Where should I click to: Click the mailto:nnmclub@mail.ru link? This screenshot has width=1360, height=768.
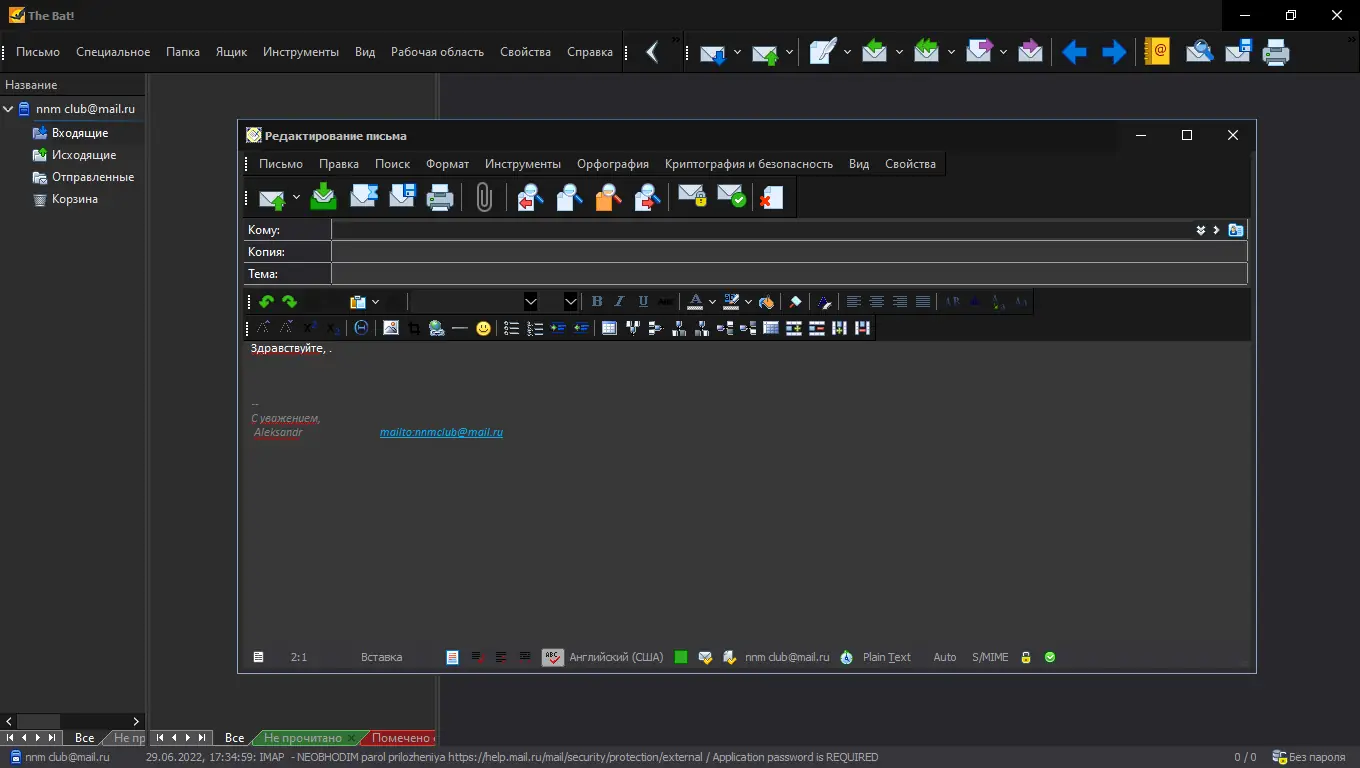[441, 433]
